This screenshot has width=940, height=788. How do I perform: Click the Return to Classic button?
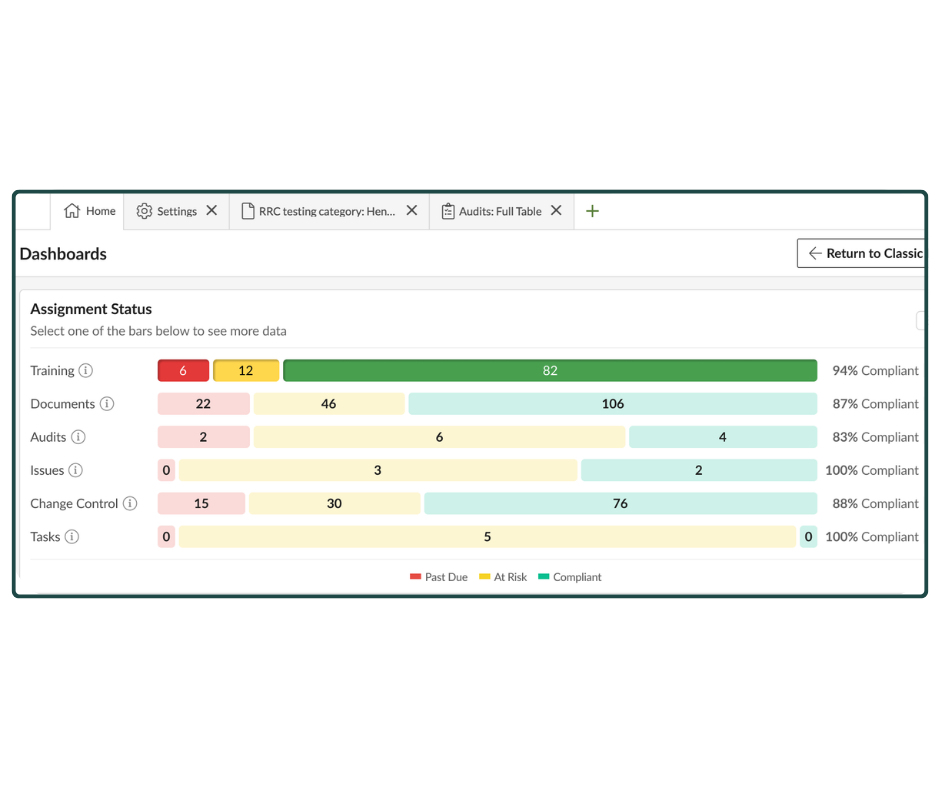(x=864, y=253)
